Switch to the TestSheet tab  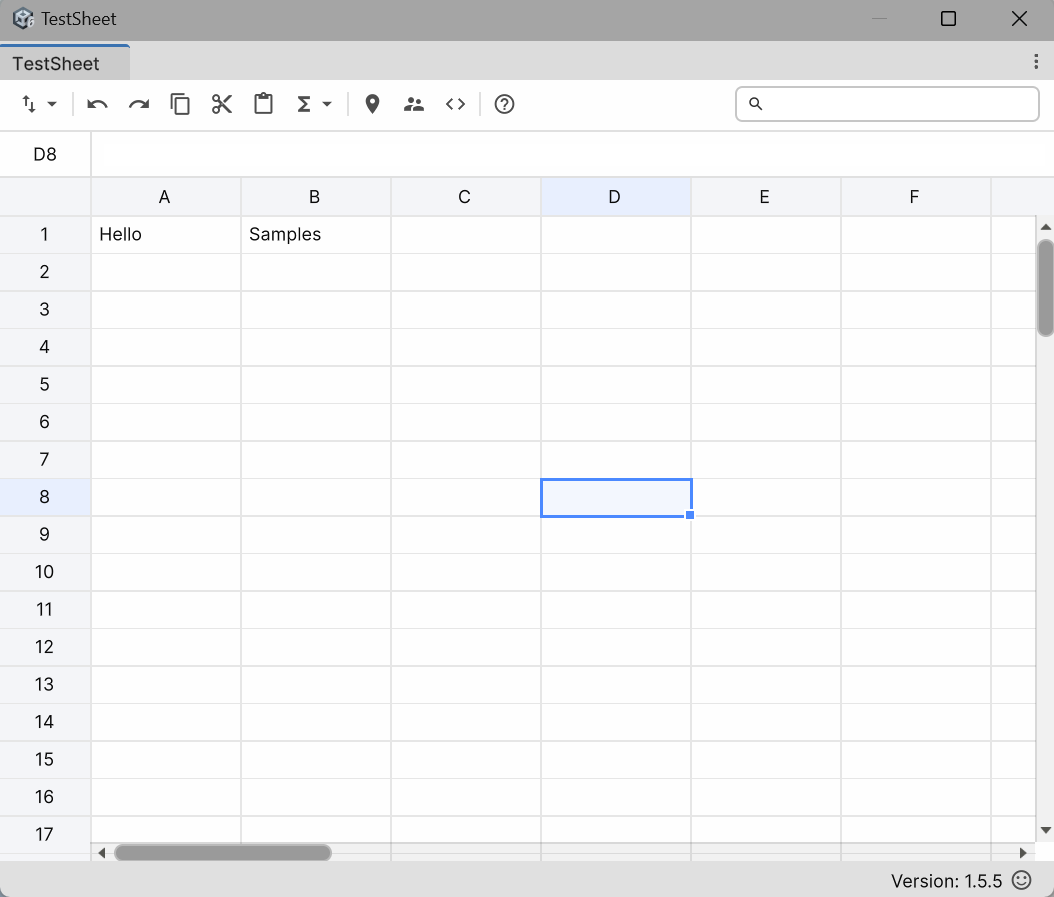(65, 63)
